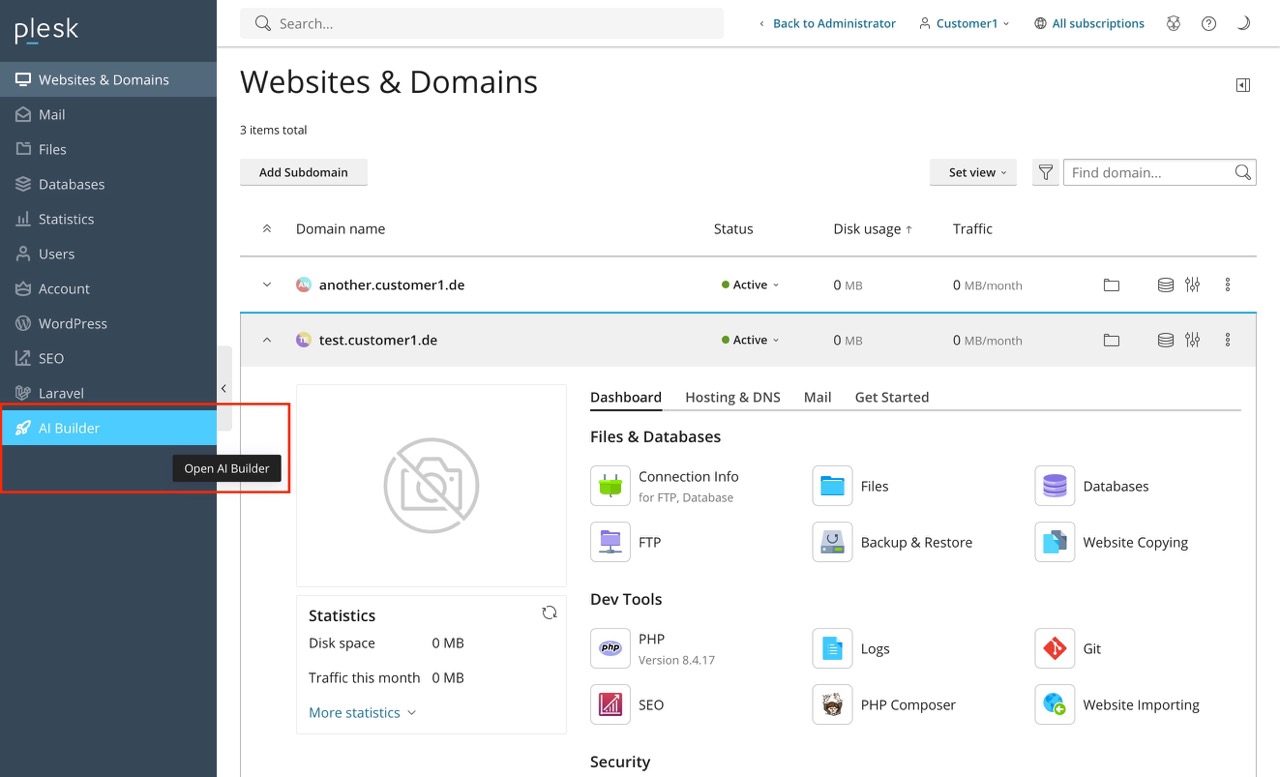
Task: Collapse the page panel toggle near Websites & Domains
Action: (1243, 85)
